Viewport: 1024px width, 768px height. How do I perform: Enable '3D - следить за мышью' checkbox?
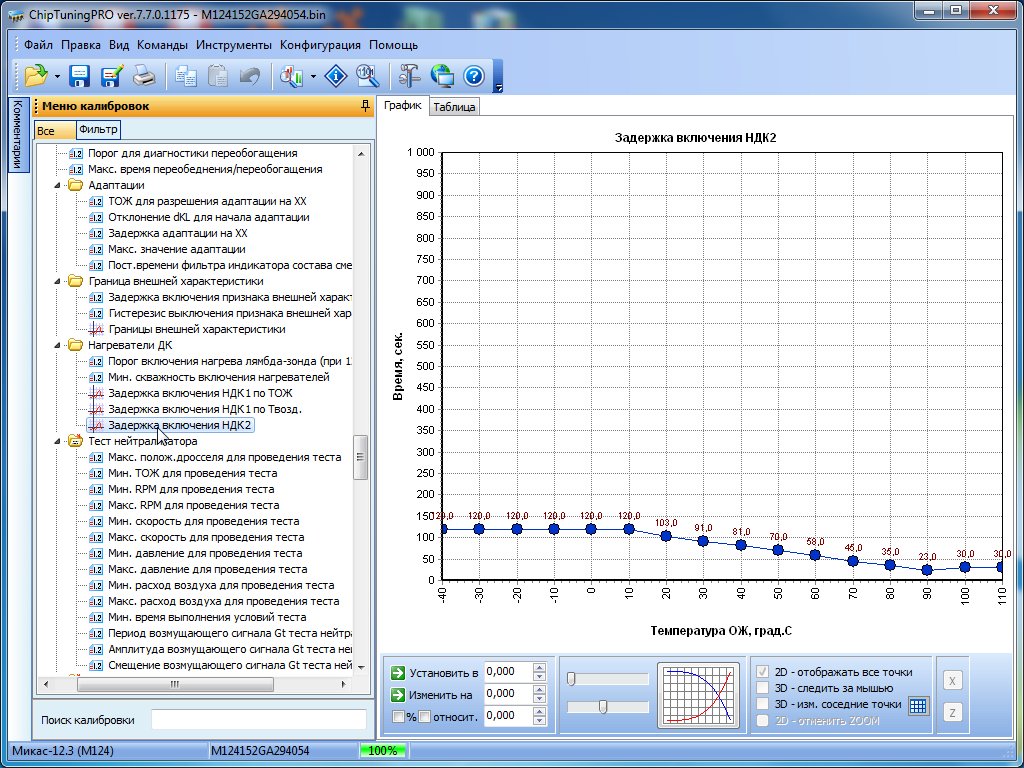point(764,688)
